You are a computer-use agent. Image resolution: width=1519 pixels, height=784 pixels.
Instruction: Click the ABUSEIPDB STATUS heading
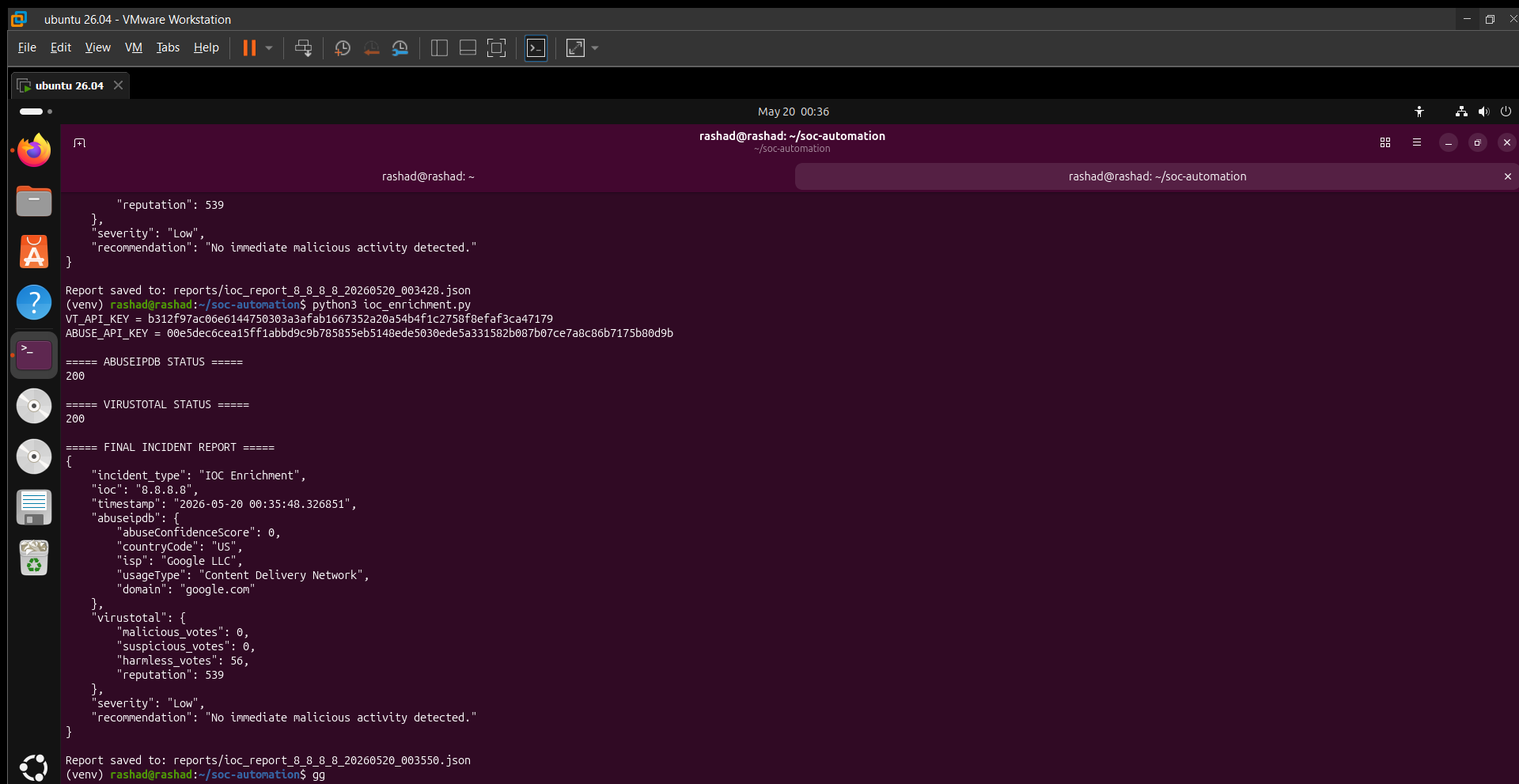[154, 362]
